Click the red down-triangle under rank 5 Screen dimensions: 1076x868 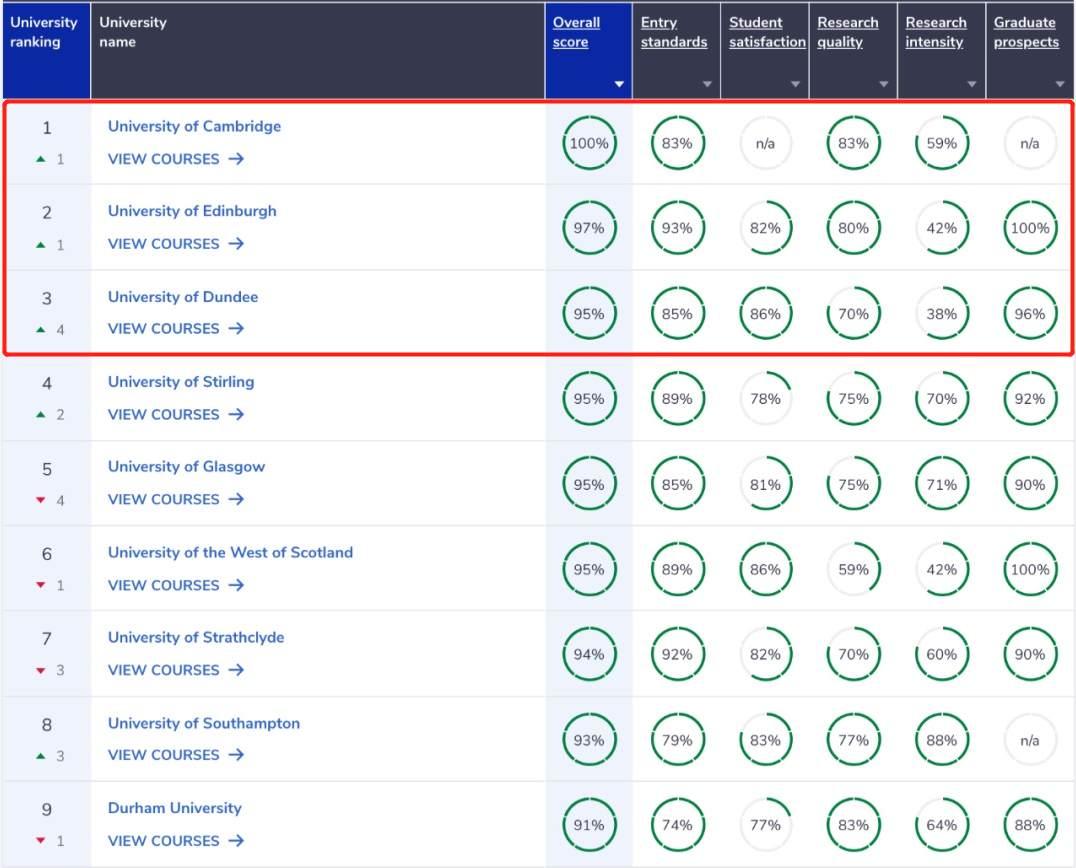[x=40, y=500]
